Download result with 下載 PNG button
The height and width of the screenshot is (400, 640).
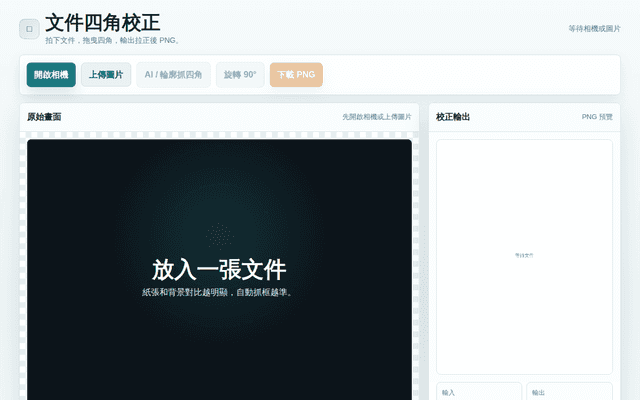pyautogui.click(x=296, y=75)
